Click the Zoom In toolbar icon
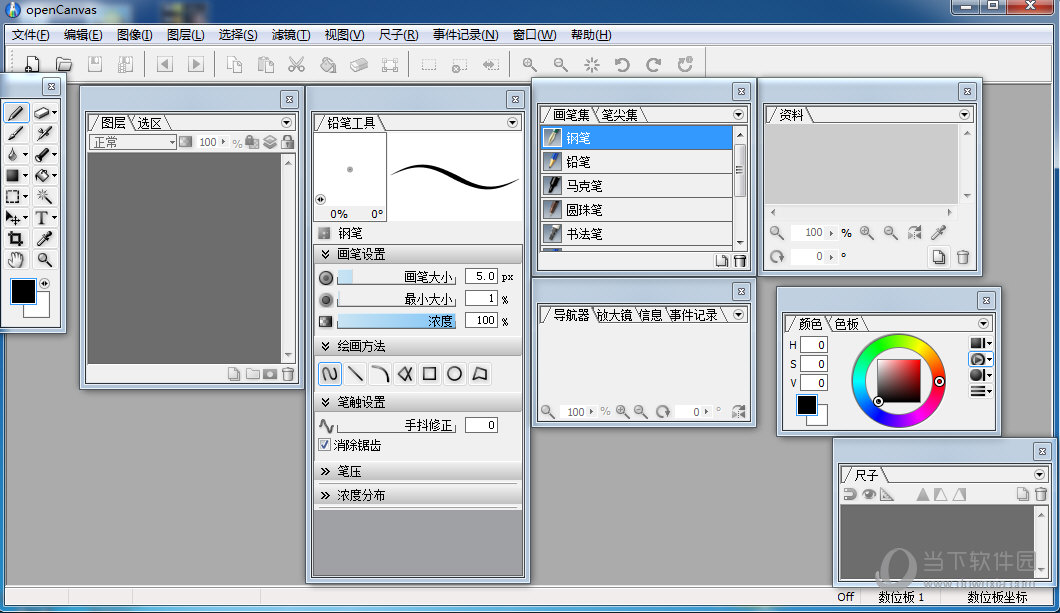The width and height of the screenshot is (1060, 613). (x=529, y=64)
